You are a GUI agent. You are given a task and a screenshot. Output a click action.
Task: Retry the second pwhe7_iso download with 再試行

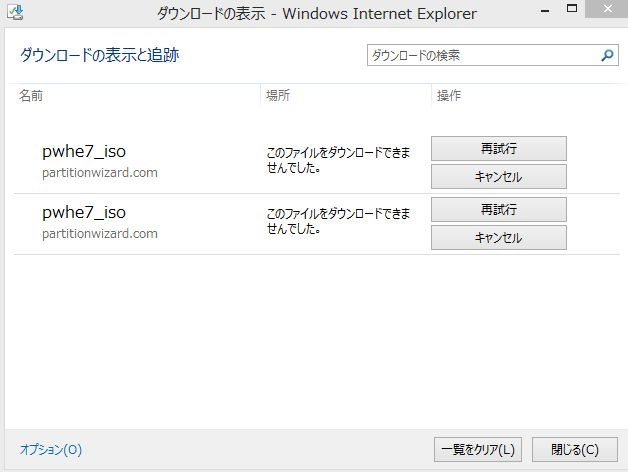coord(499,210)
